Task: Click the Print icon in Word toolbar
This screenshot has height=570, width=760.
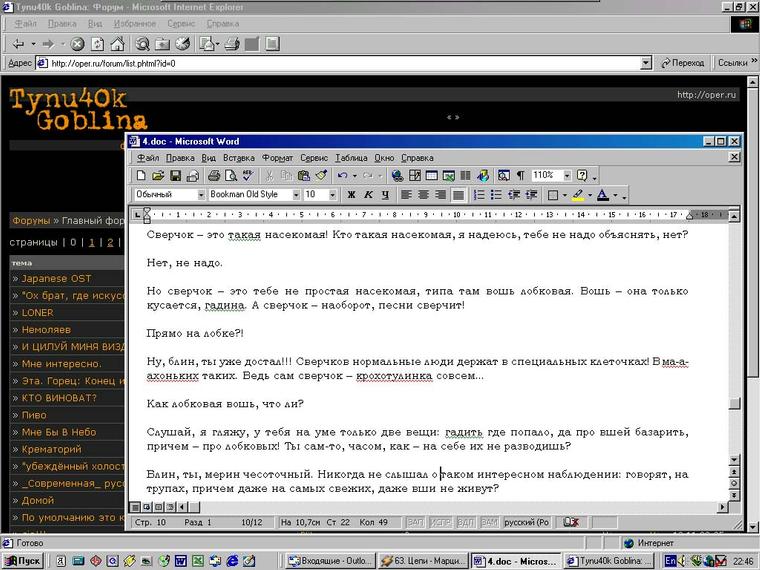Action: pos(213,176)
